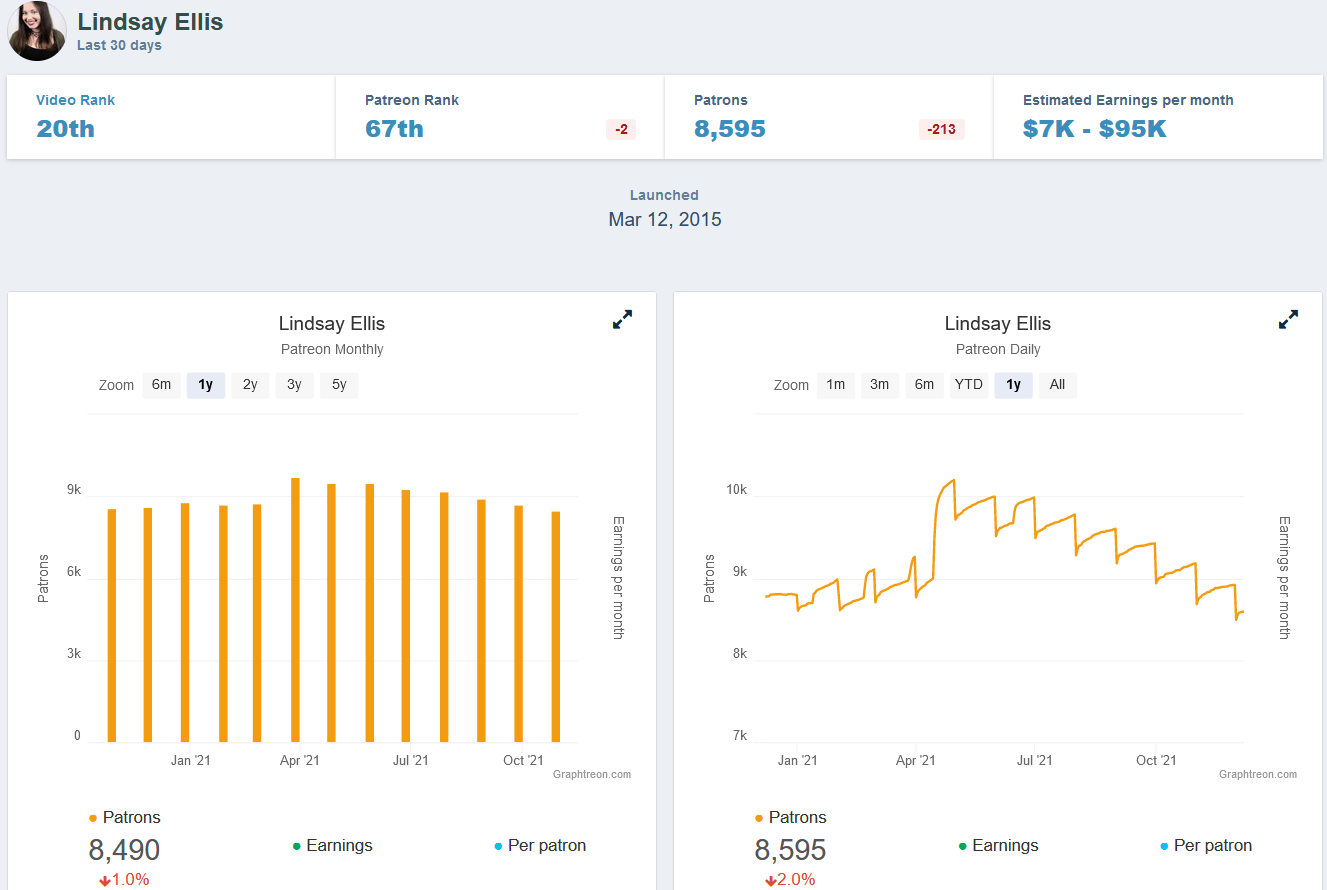Screen dimensions: 1327x890
Task: Open the Video Rank link
Action: click(76, 100)
